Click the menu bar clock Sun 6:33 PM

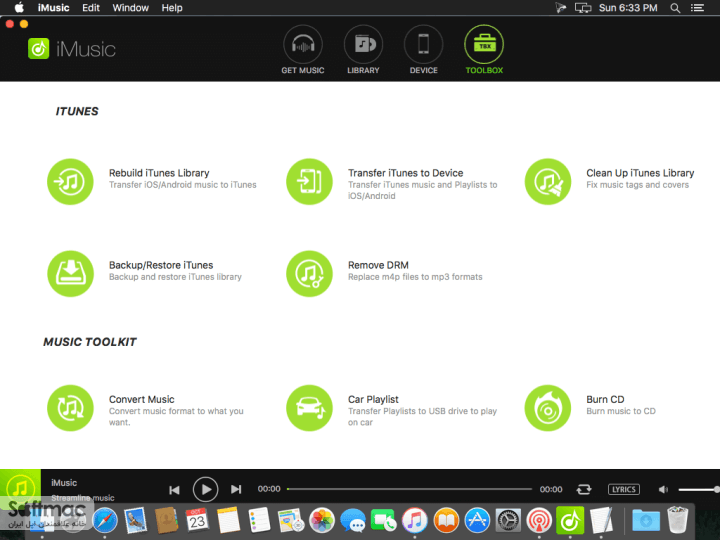(628, 8)
